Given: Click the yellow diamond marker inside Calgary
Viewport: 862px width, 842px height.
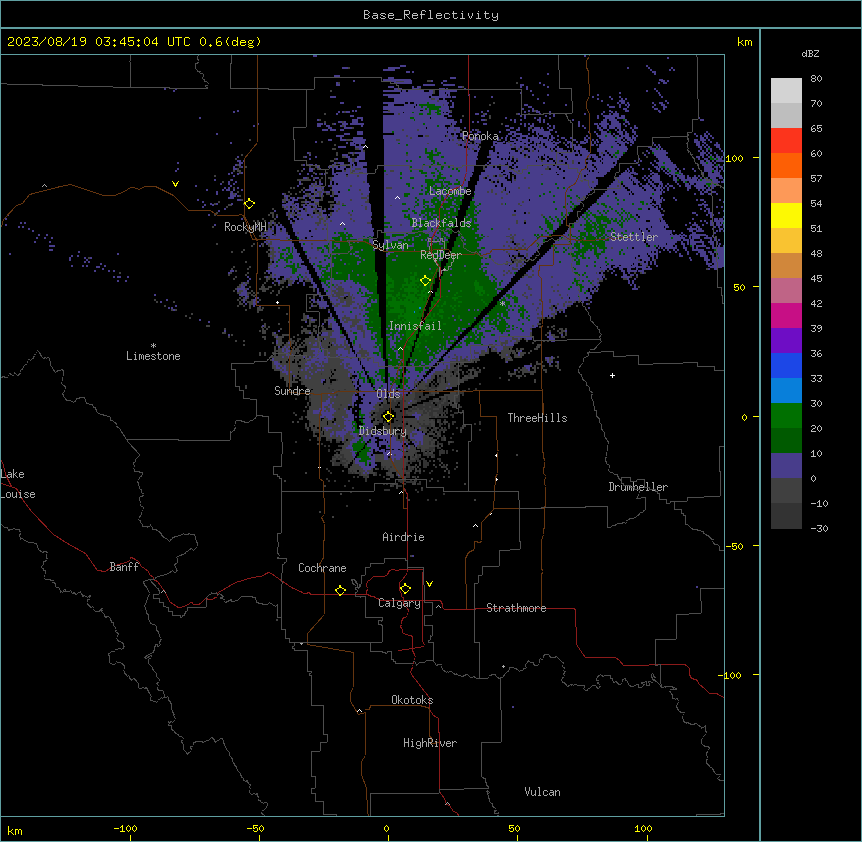Looking at the screenshot, I should [x=405, y=589].
